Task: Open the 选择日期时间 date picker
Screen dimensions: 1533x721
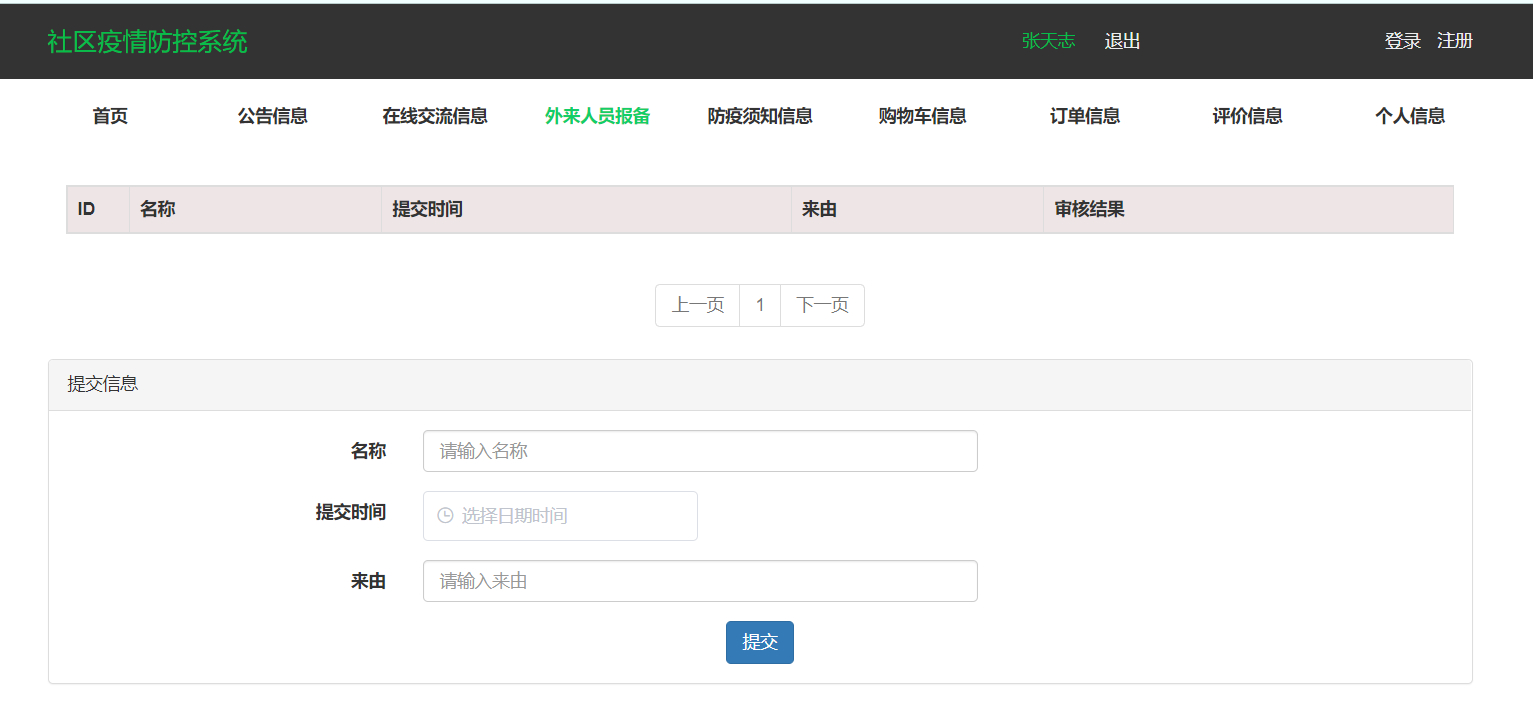Action: tap(560, 516)
